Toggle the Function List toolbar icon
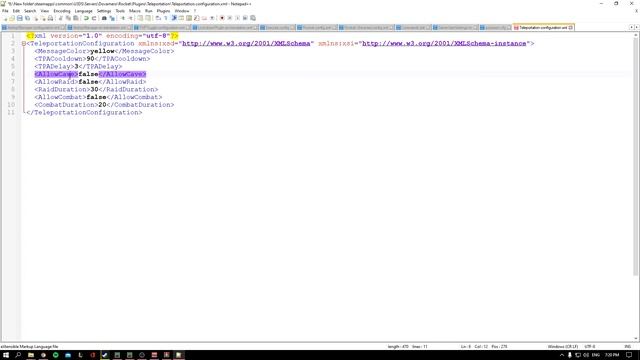The image size is (640, 360). coord(196,18)
